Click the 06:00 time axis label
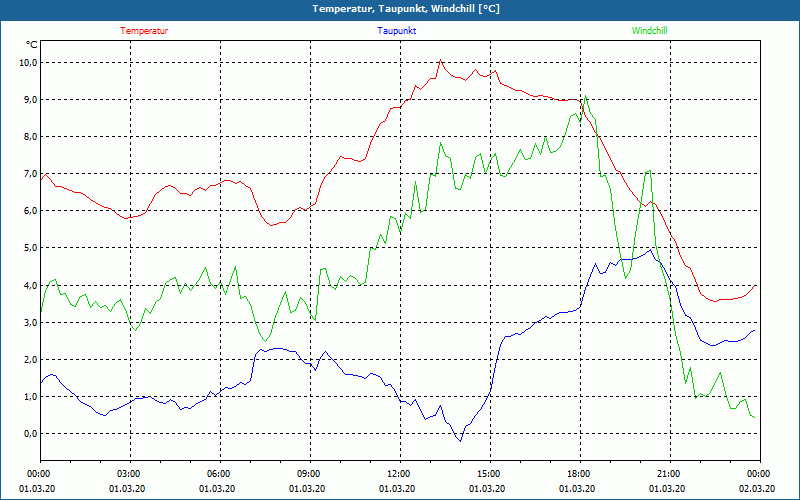 point(220,474)
